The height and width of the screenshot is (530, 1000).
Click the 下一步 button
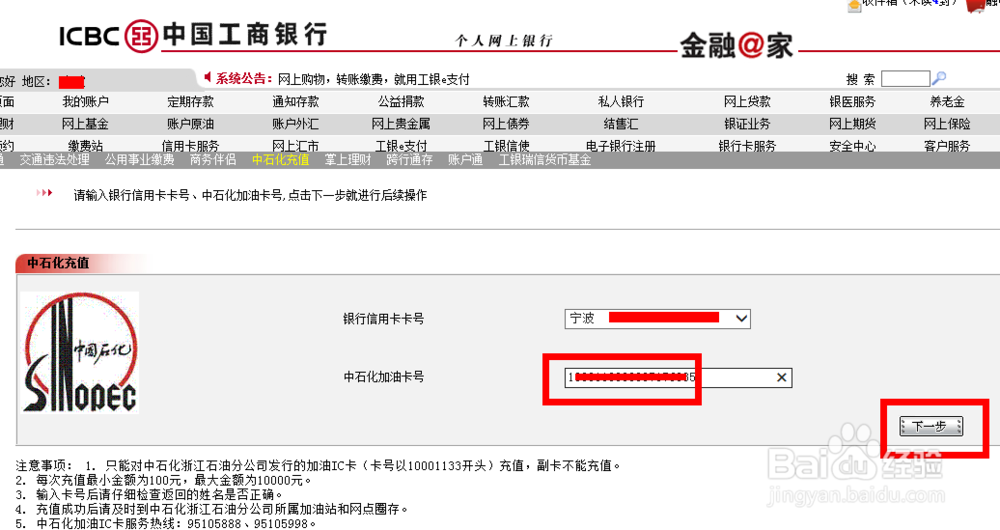[931, 426]
